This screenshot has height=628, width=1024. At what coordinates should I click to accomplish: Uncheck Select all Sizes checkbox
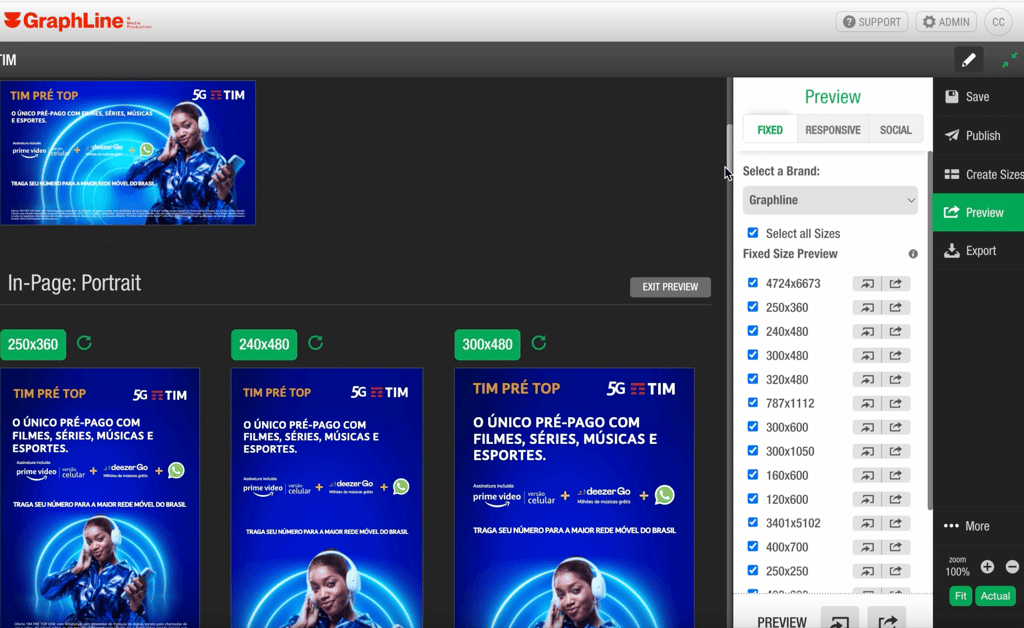(753, 233)
